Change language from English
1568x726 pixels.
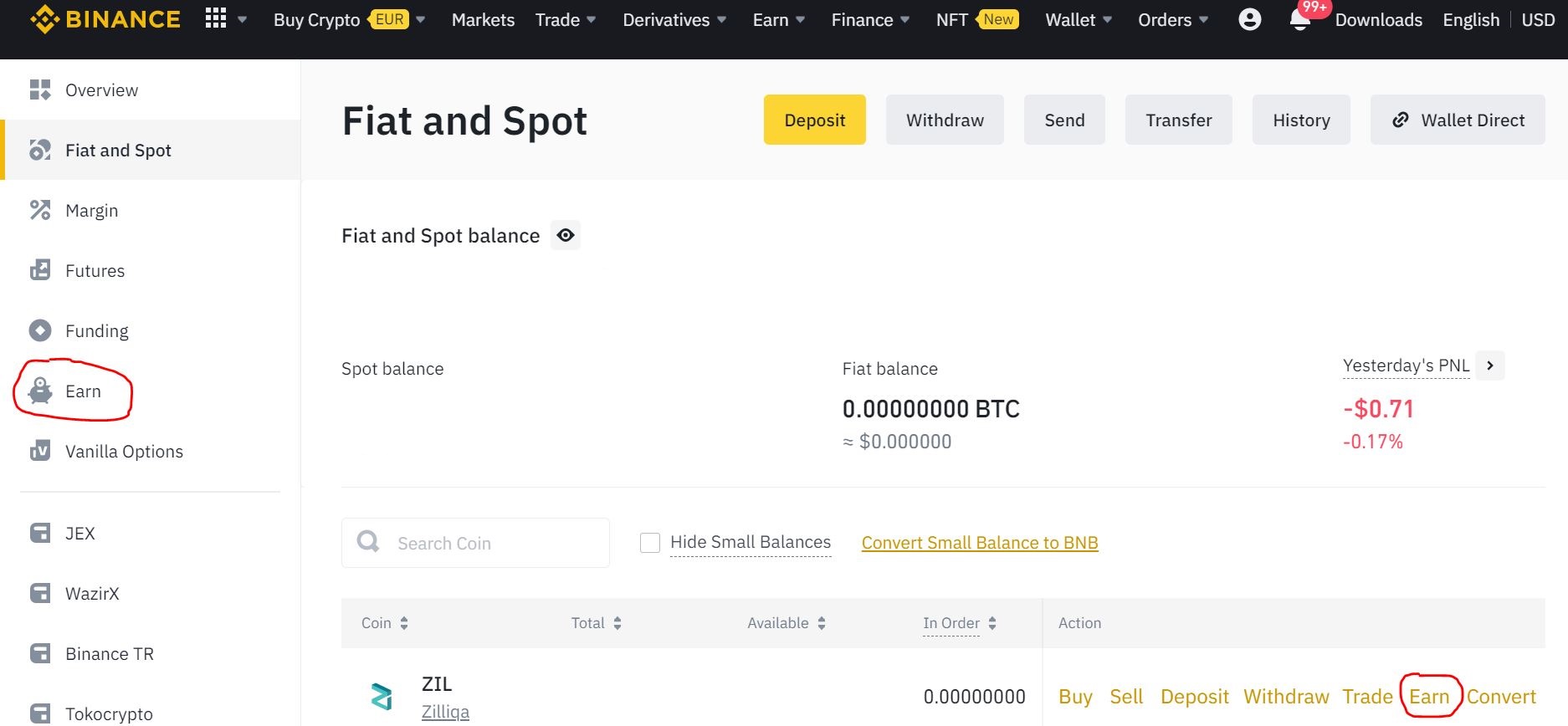coord(1471,19)
